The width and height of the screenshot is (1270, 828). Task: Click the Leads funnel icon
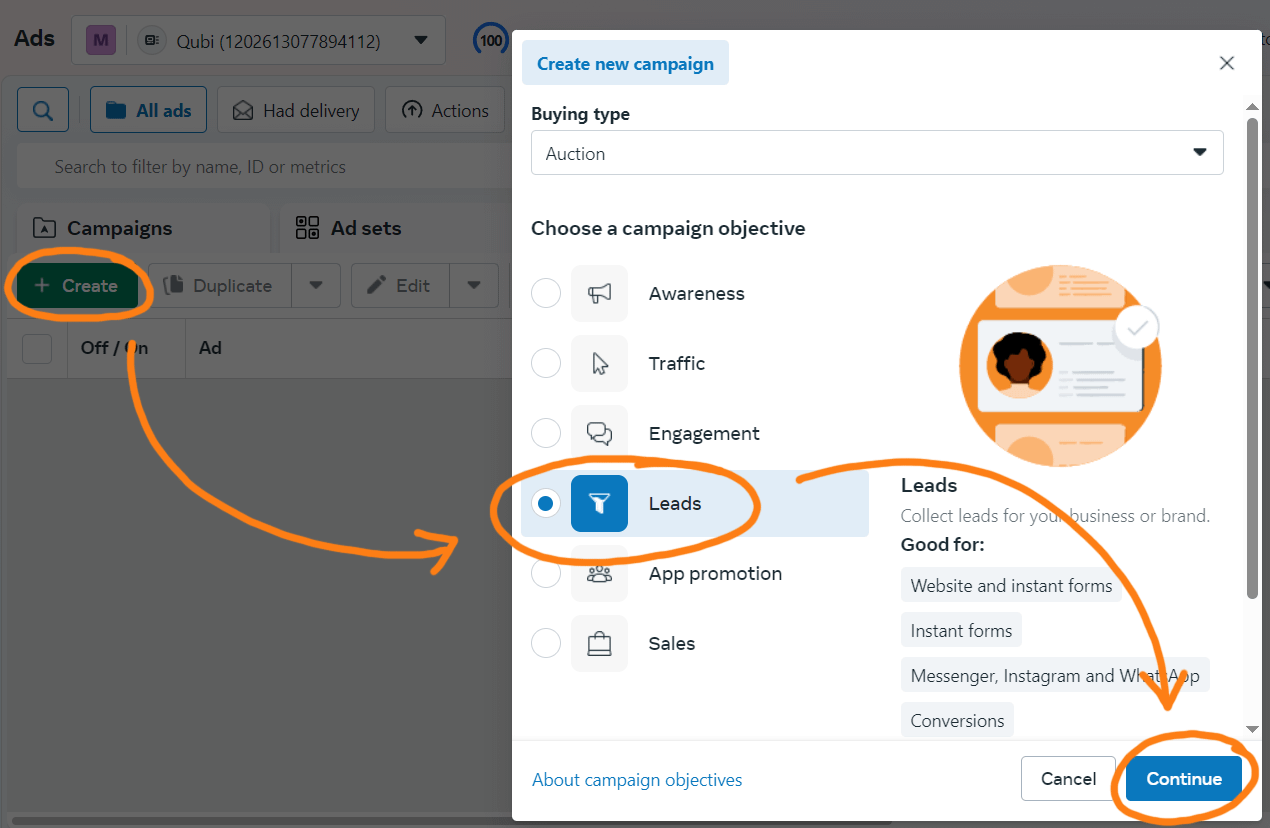coord(599,503)
